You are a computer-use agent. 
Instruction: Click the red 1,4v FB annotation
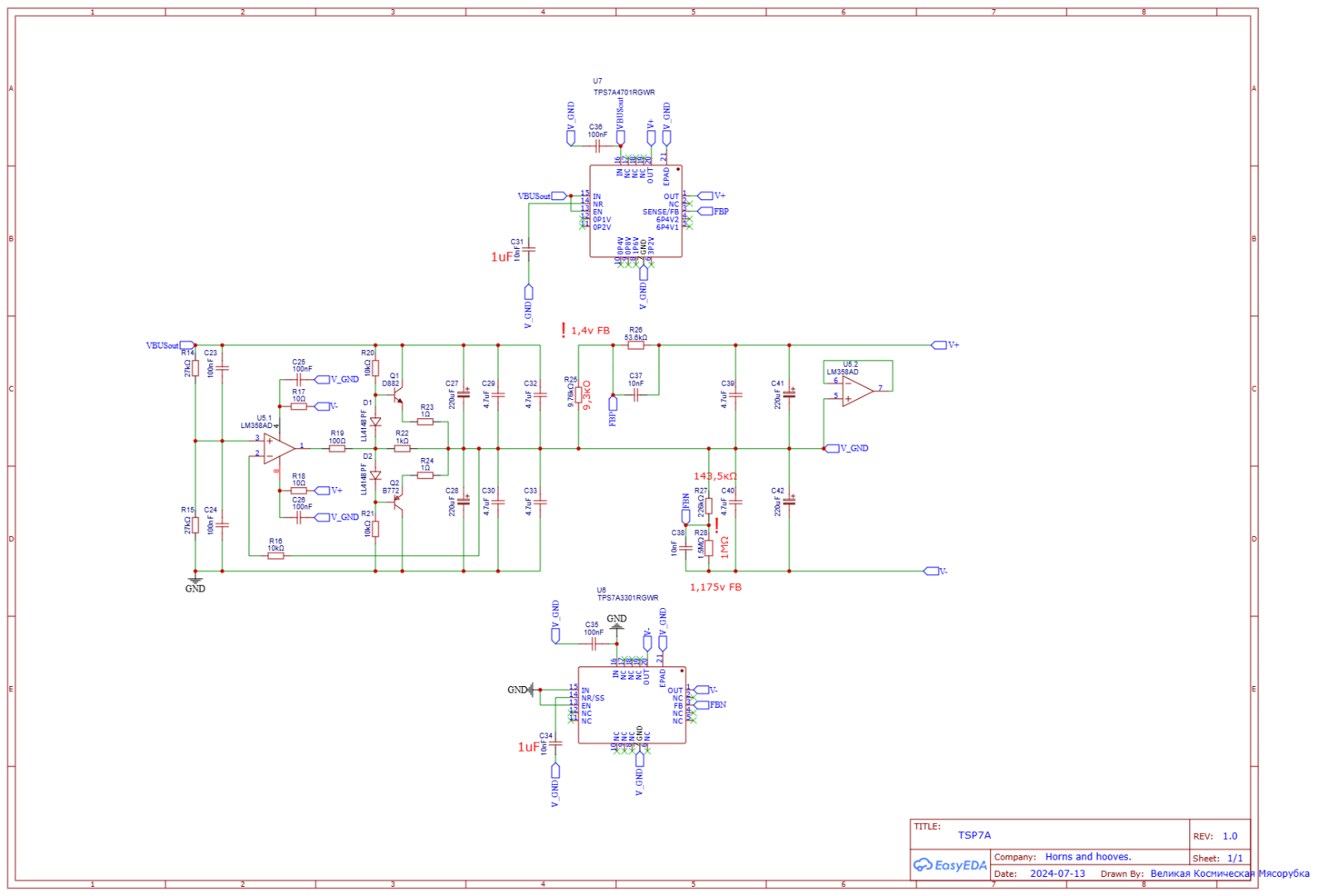tap(590, 331)
